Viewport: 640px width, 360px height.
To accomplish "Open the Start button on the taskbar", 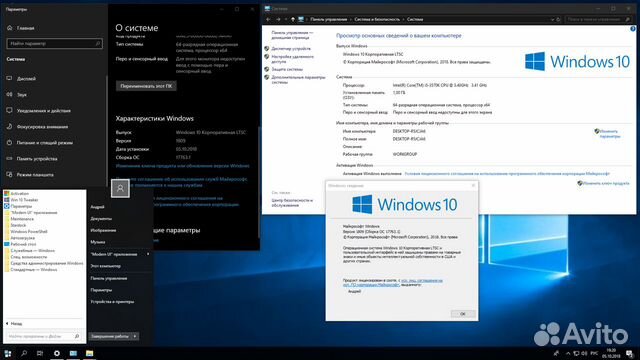I will coord(8,353).
